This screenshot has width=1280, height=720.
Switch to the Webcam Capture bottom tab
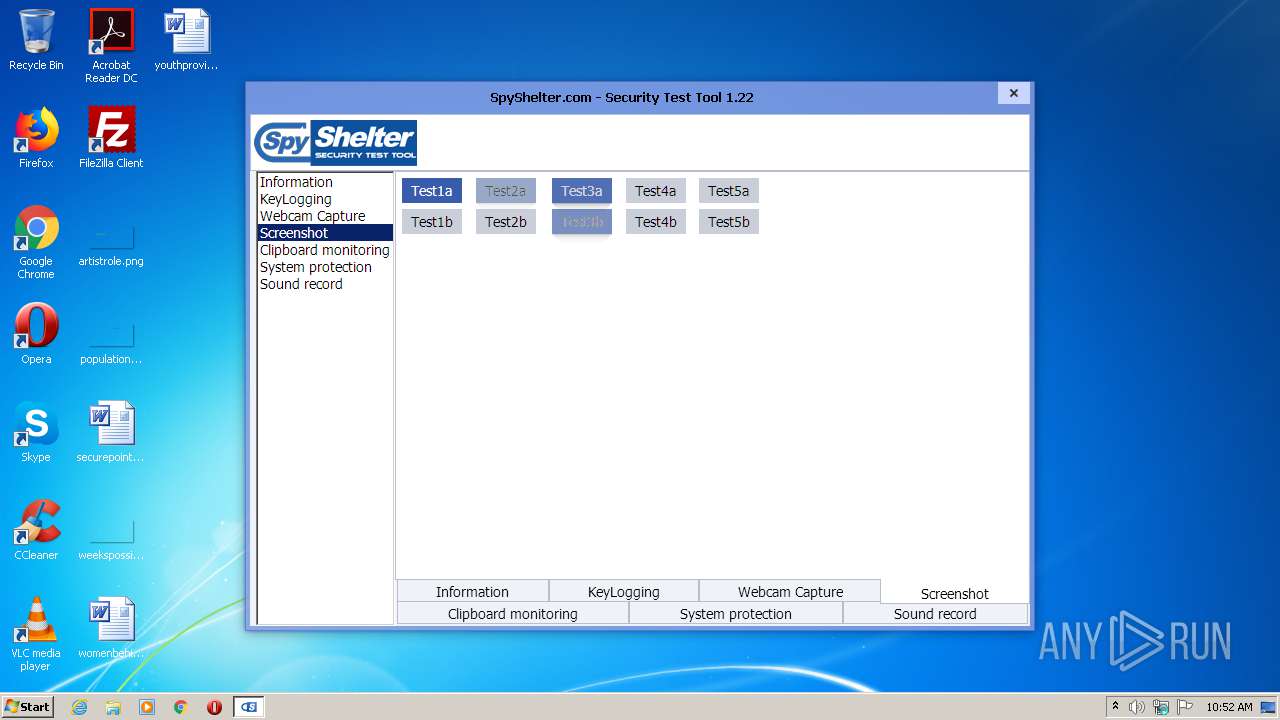pos(790,592)
